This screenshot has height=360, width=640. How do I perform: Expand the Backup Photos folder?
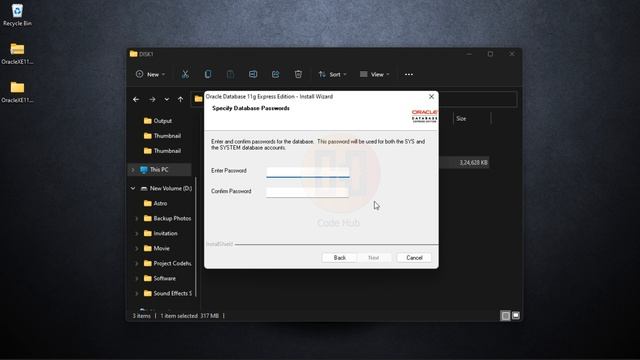point(137,218)
